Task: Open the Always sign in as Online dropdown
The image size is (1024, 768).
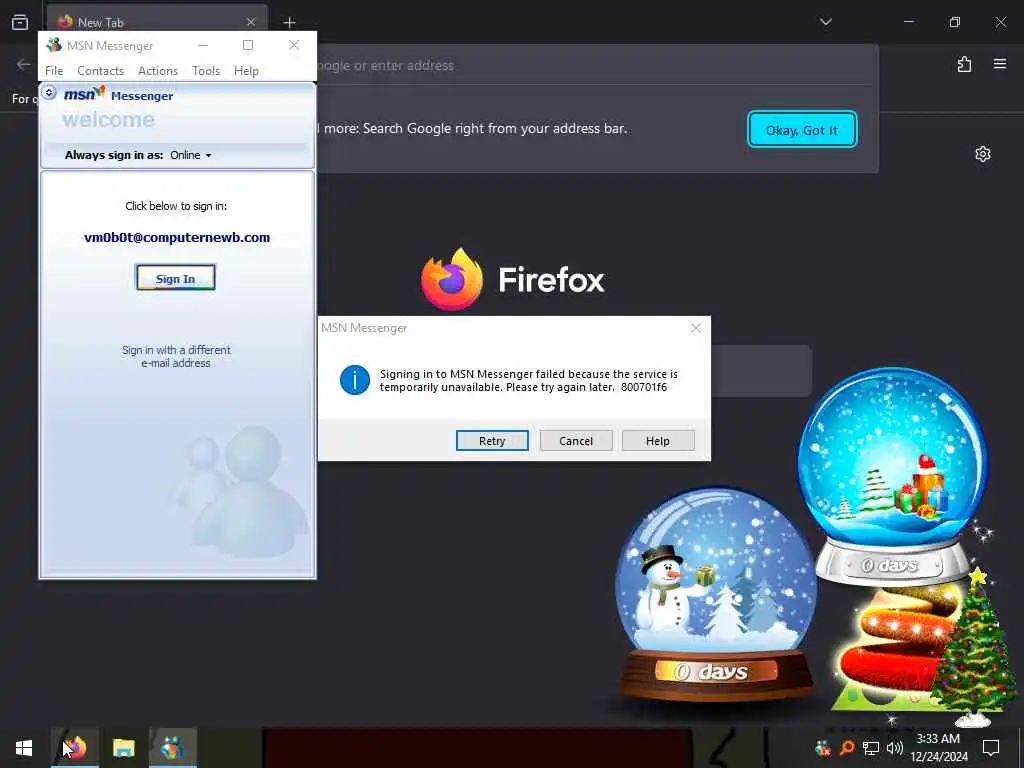Action: point(191,155)
